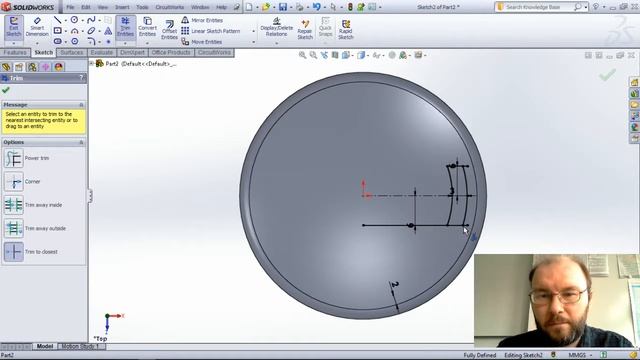Click the Section View icon
The height and width of the screenshot is (360, 640).
pyautogui.click(x=335, y=55)
